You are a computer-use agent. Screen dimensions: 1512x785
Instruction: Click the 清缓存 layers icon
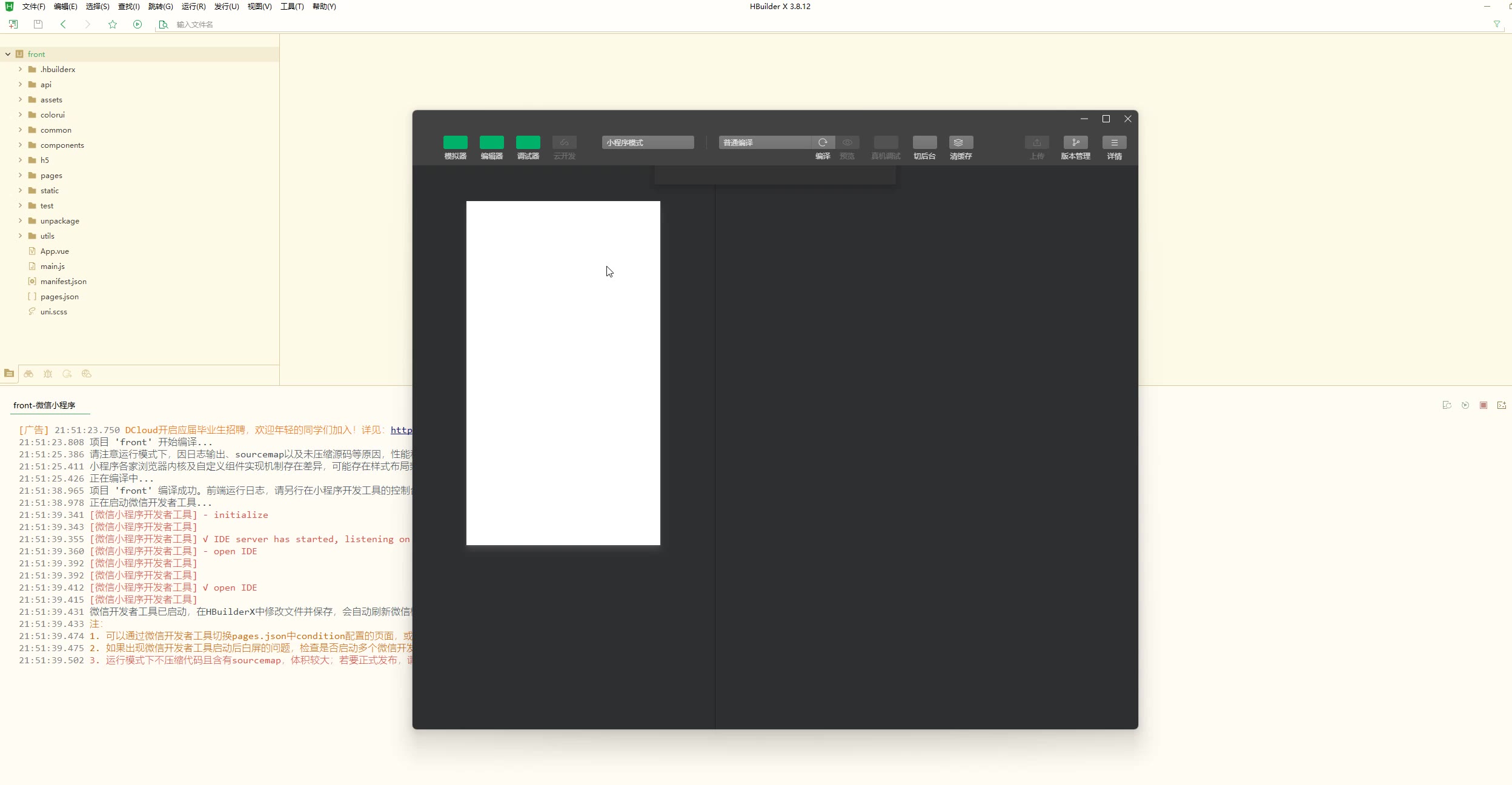pyautogui.click(x=961, y=142)
